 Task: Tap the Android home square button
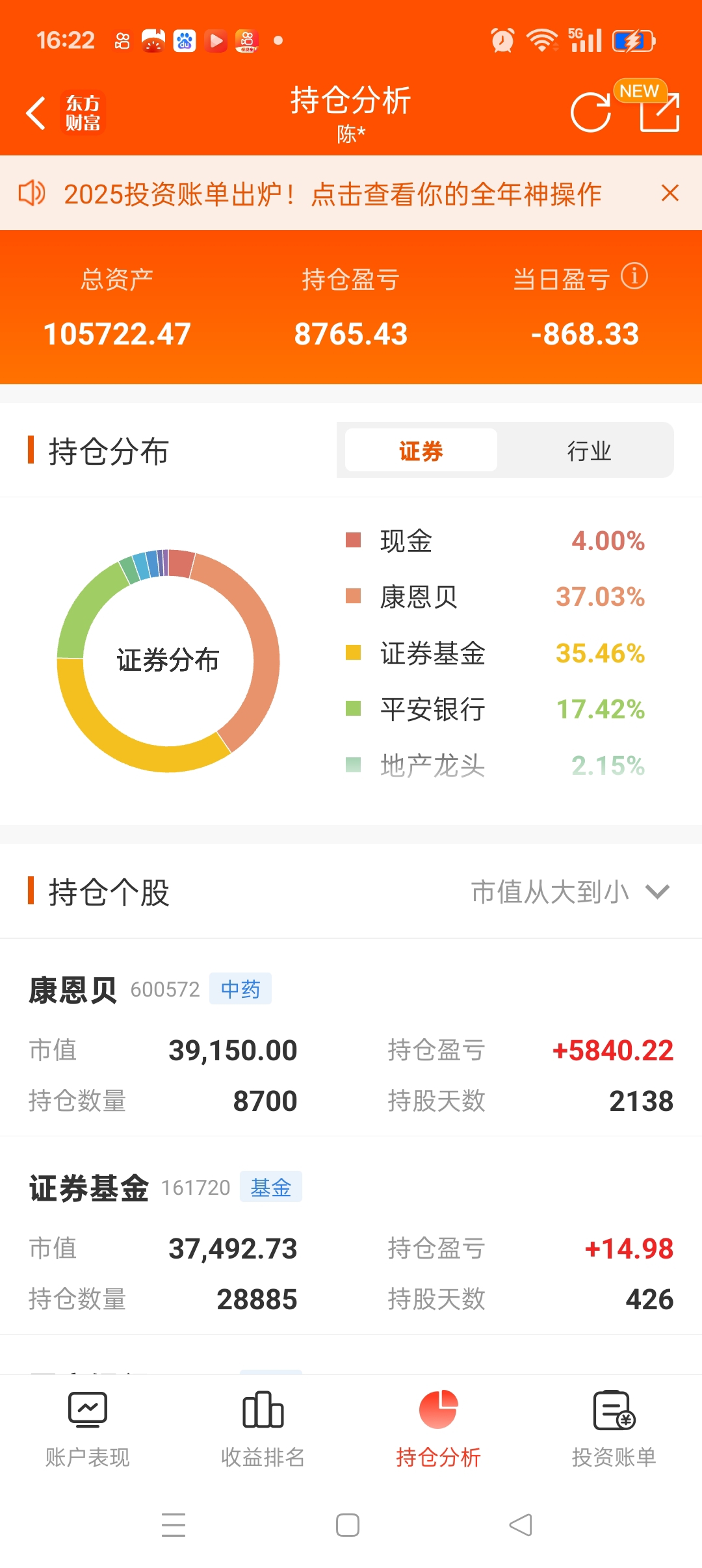click(x=348, y=1525)
